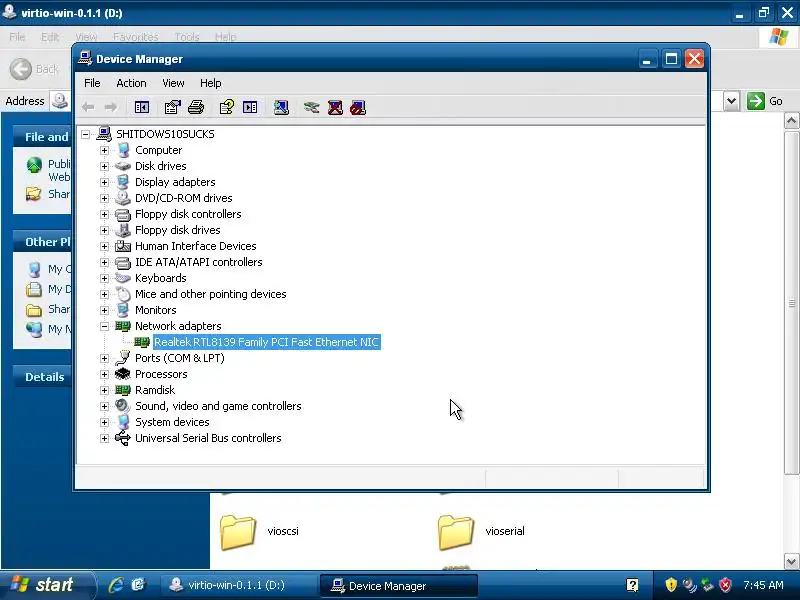The height and width of the screenshot is (600, 800).
Task: Open the File menu in Device Manager
Action: tap(92, 83)
